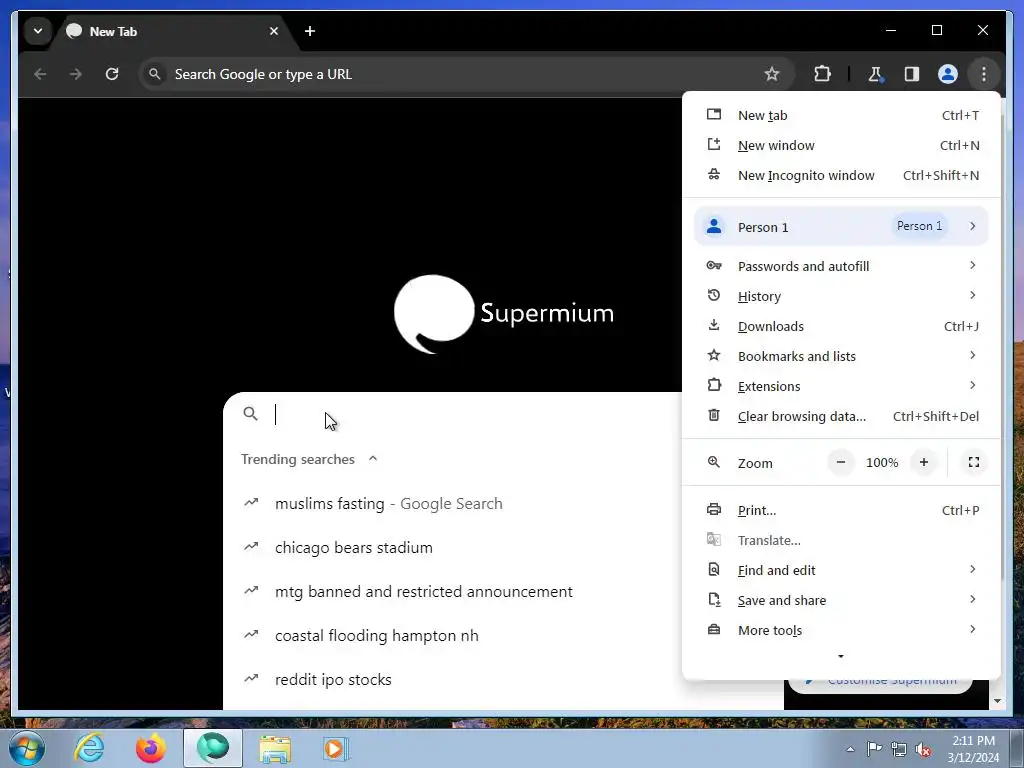Click the page scrollbar down arrow
Image resolution: width=1024 pixels, height=768 pixels.
coord(997,701)
